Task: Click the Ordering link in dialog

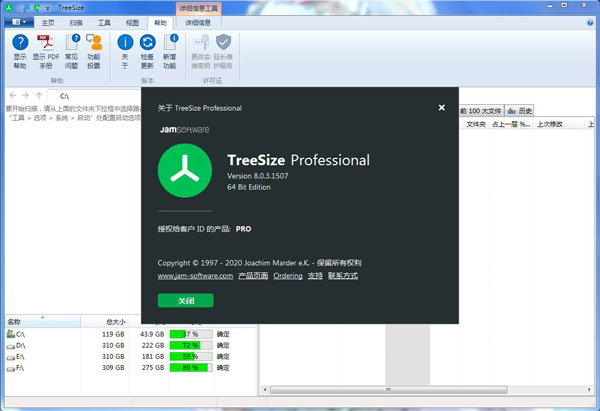Action: 287,275
